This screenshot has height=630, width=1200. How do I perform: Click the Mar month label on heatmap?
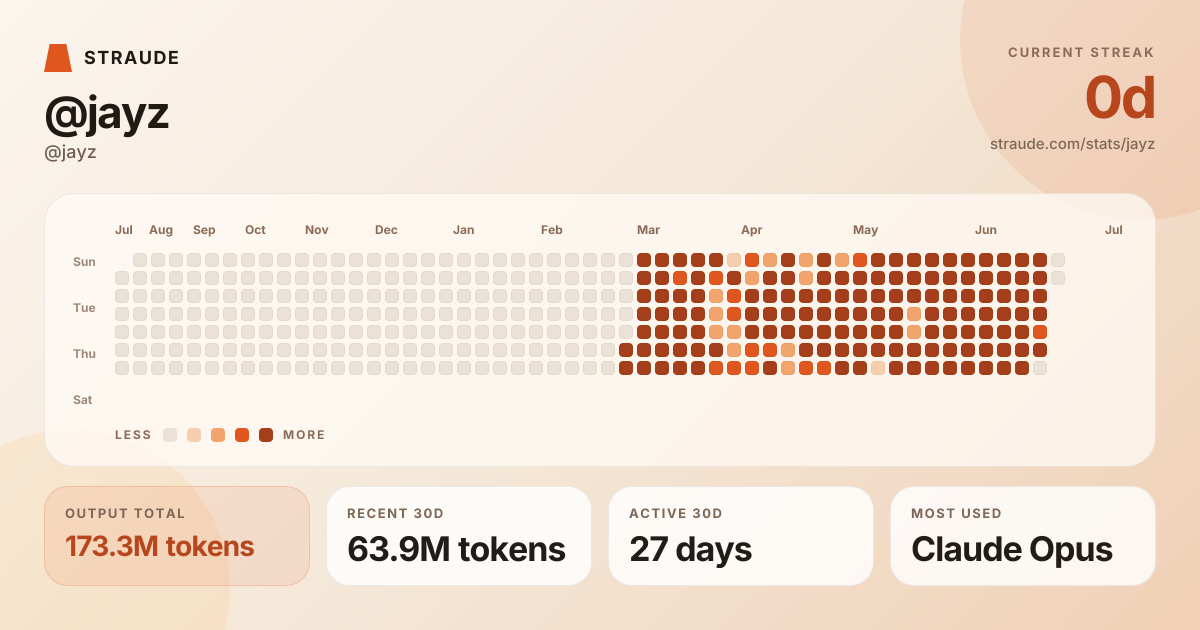pyautogui.click(x=648, y=230)
